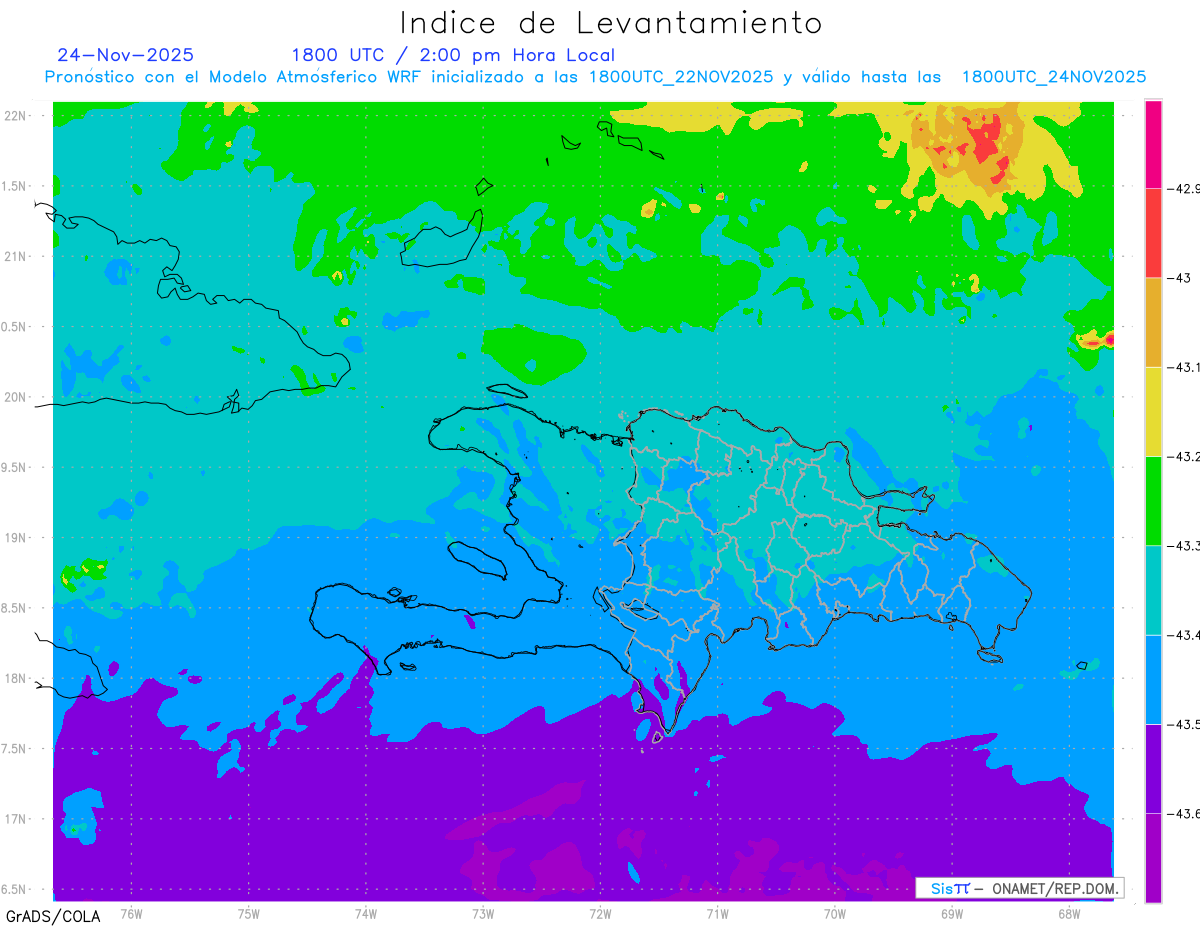
Task: Select the -43.2 color scale value
Action: (1185, 456)
